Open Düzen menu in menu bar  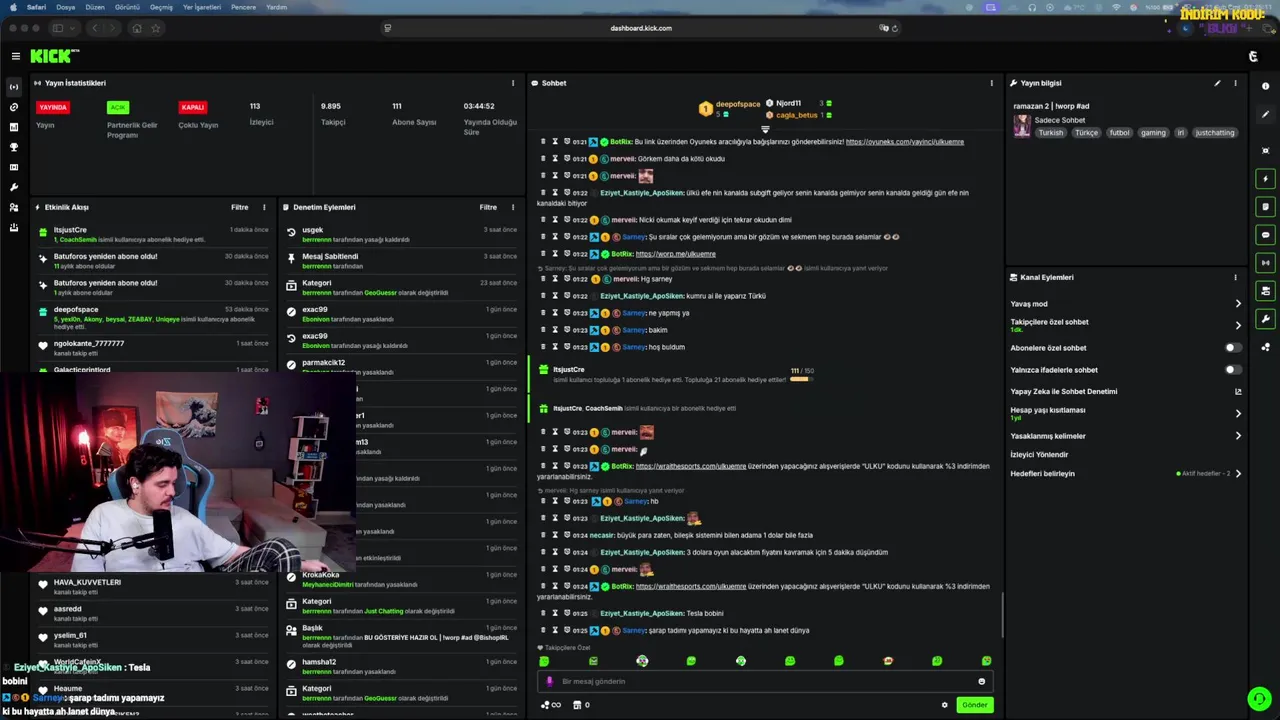pyautogui.click(x=95, y=7)
